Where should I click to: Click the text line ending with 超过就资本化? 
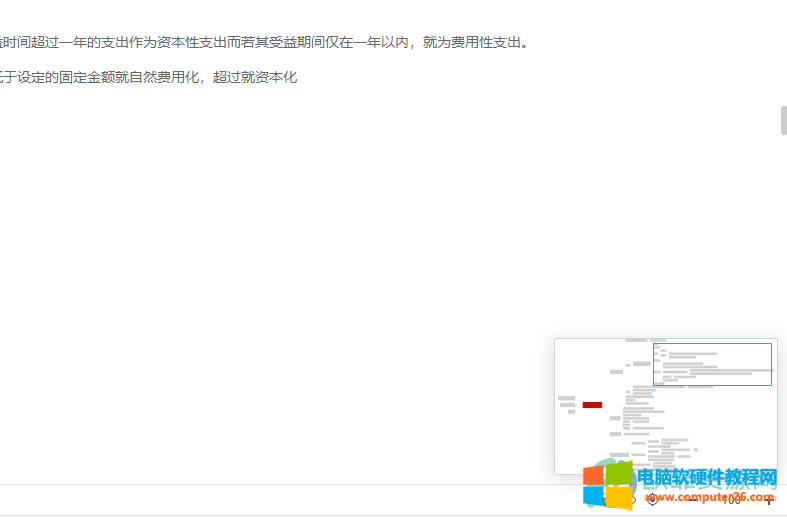[149, 77]
